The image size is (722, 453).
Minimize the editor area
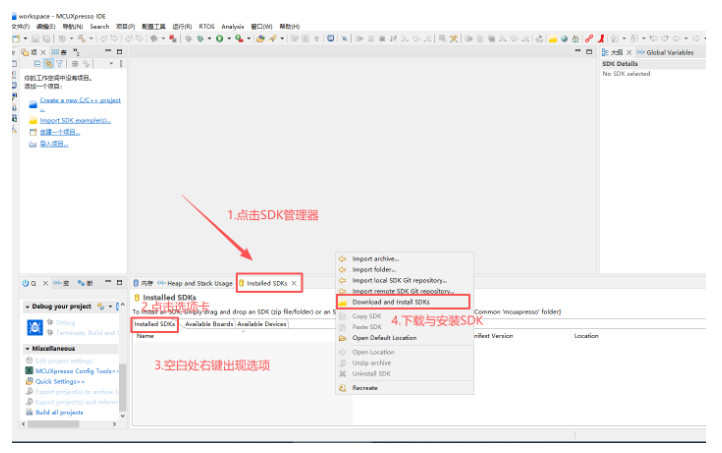tap(577, 52)
